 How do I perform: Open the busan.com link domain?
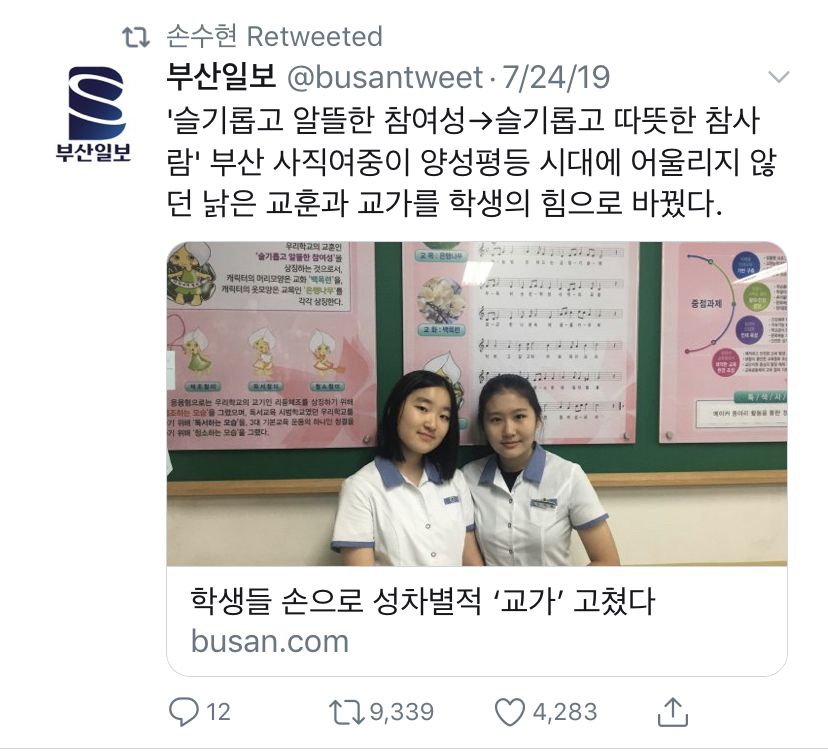pyautogui.click(x=270, y=642)
